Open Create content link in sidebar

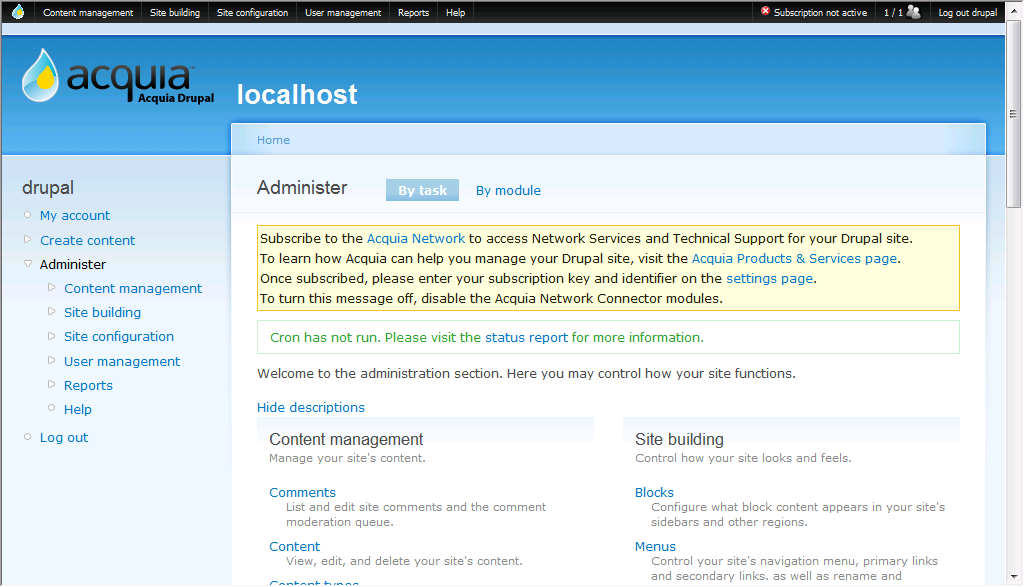88,240
